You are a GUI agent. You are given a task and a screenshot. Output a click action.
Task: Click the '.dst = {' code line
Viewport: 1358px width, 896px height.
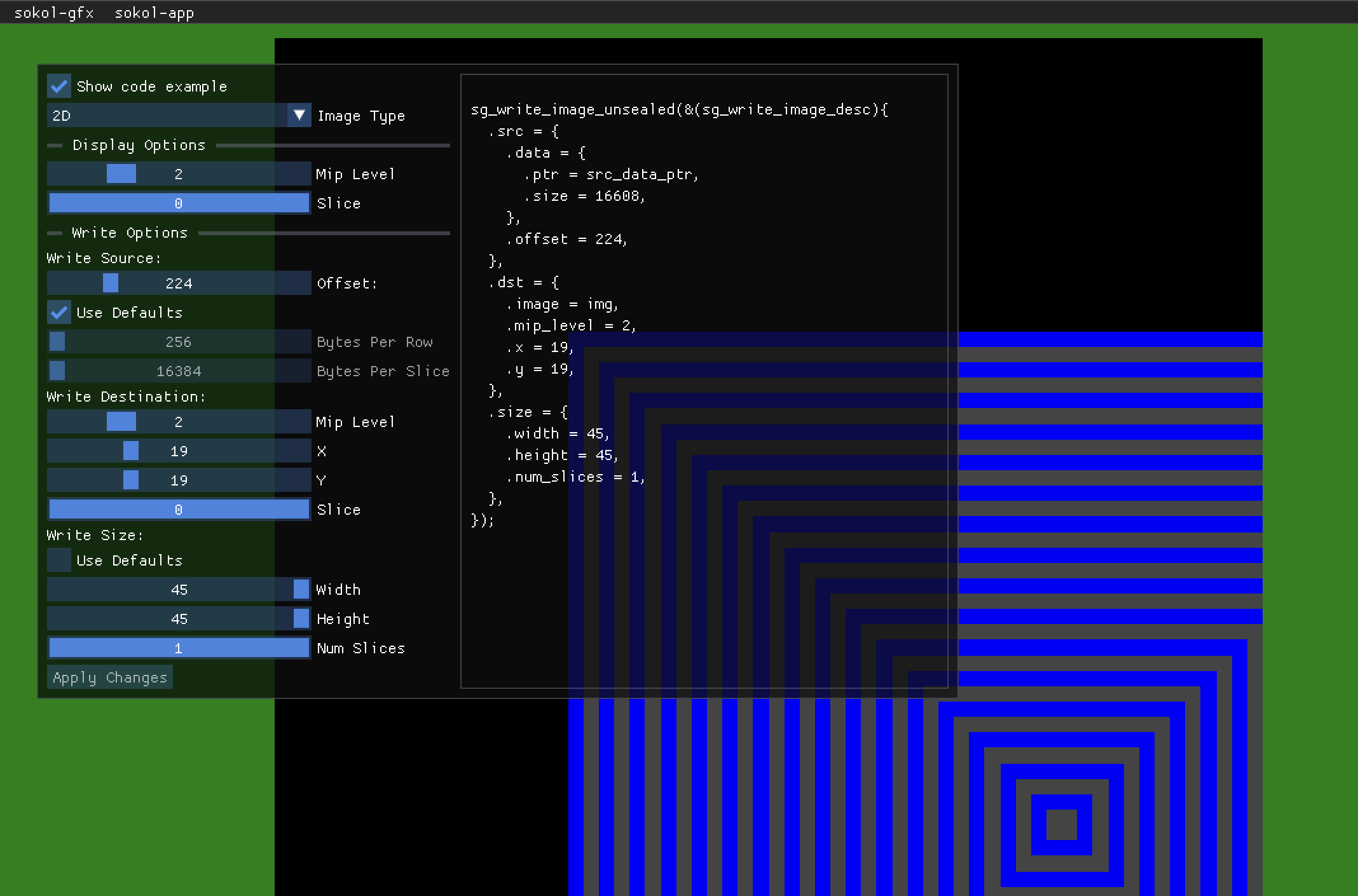[524, 282]
